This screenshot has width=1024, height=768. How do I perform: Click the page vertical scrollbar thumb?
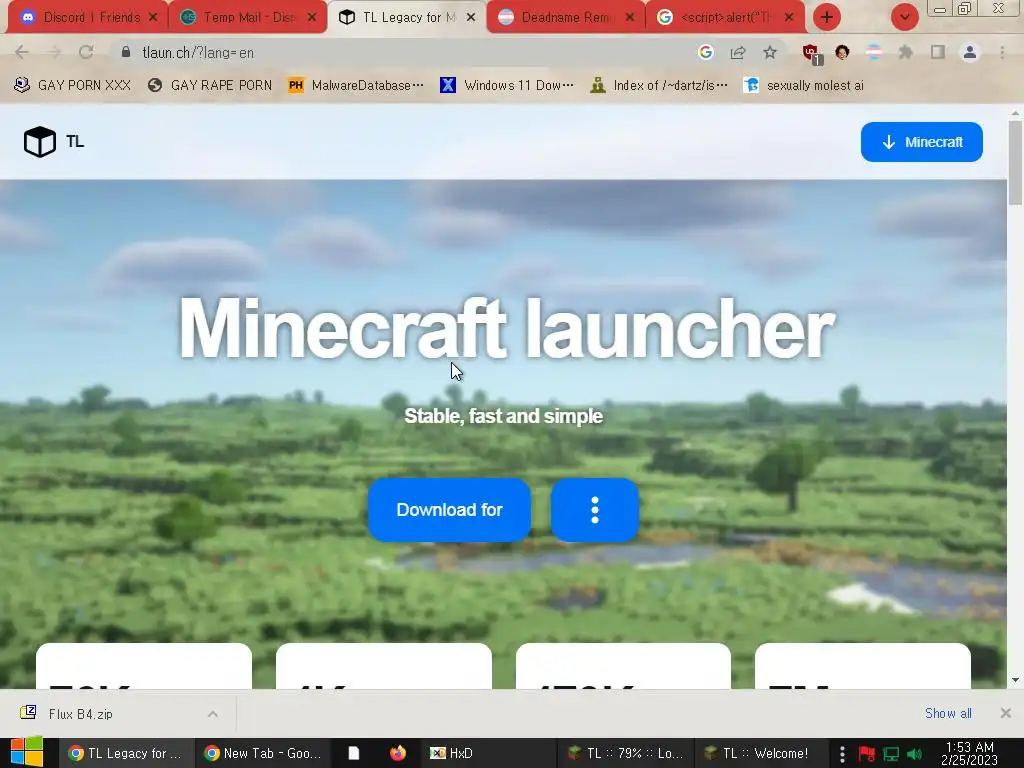(x=1015, y=163)
